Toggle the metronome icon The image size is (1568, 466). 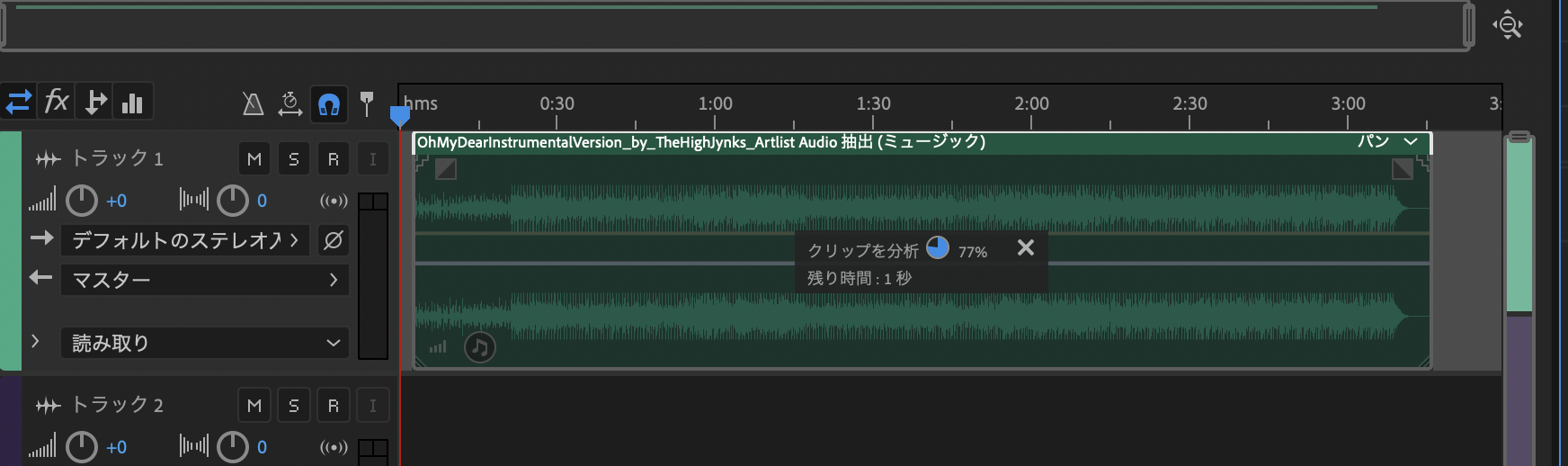[x=254, y=104]
